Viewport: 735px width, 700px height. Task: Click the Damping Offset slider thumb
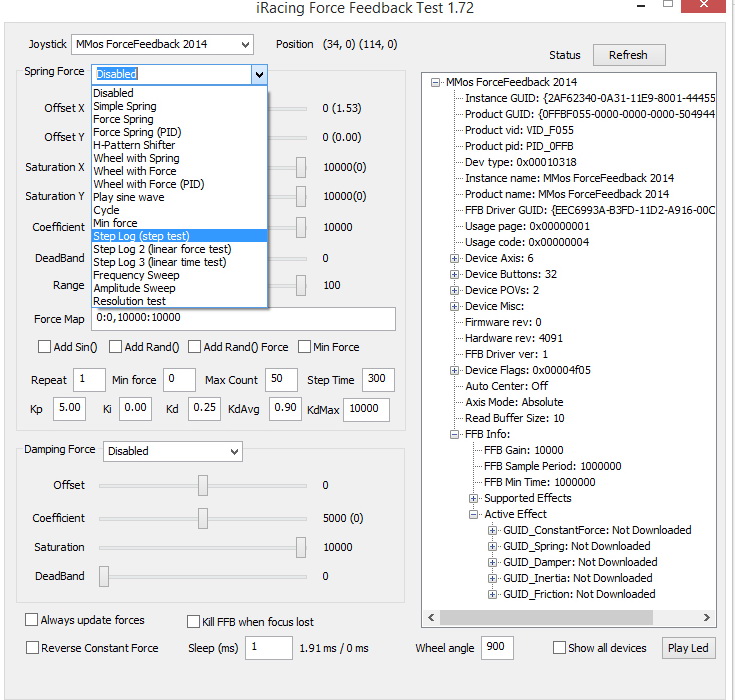[202, 485]
